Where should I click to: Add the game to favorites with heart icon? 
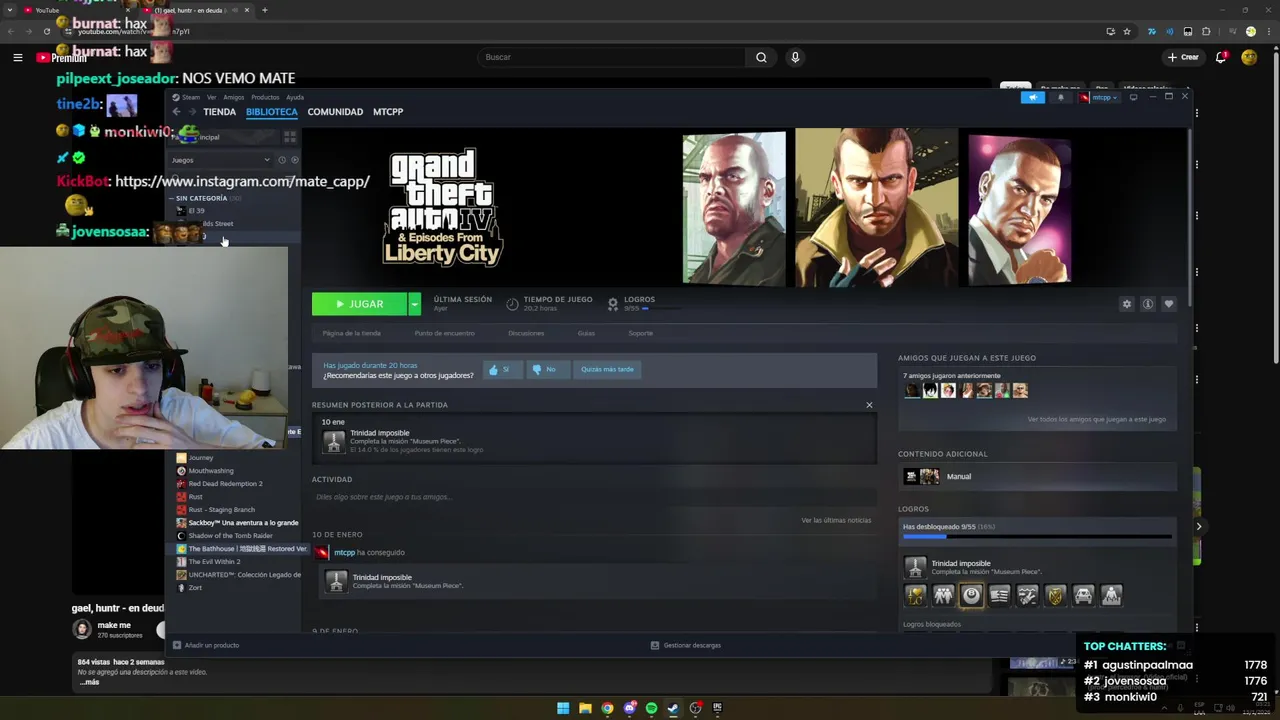pos(1168,304)
